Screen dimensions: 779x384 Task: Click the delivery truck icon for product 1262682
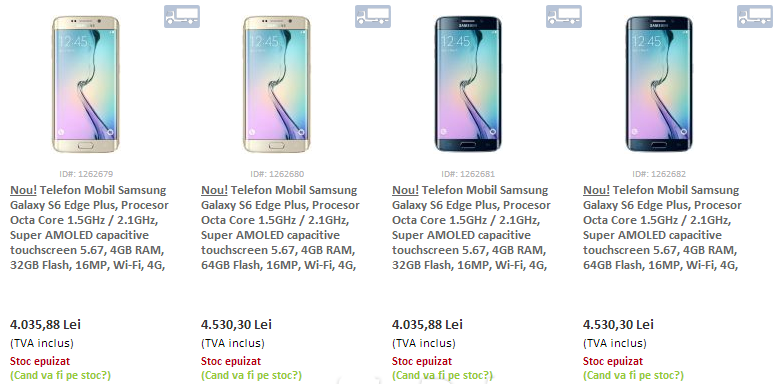point(755,16)
